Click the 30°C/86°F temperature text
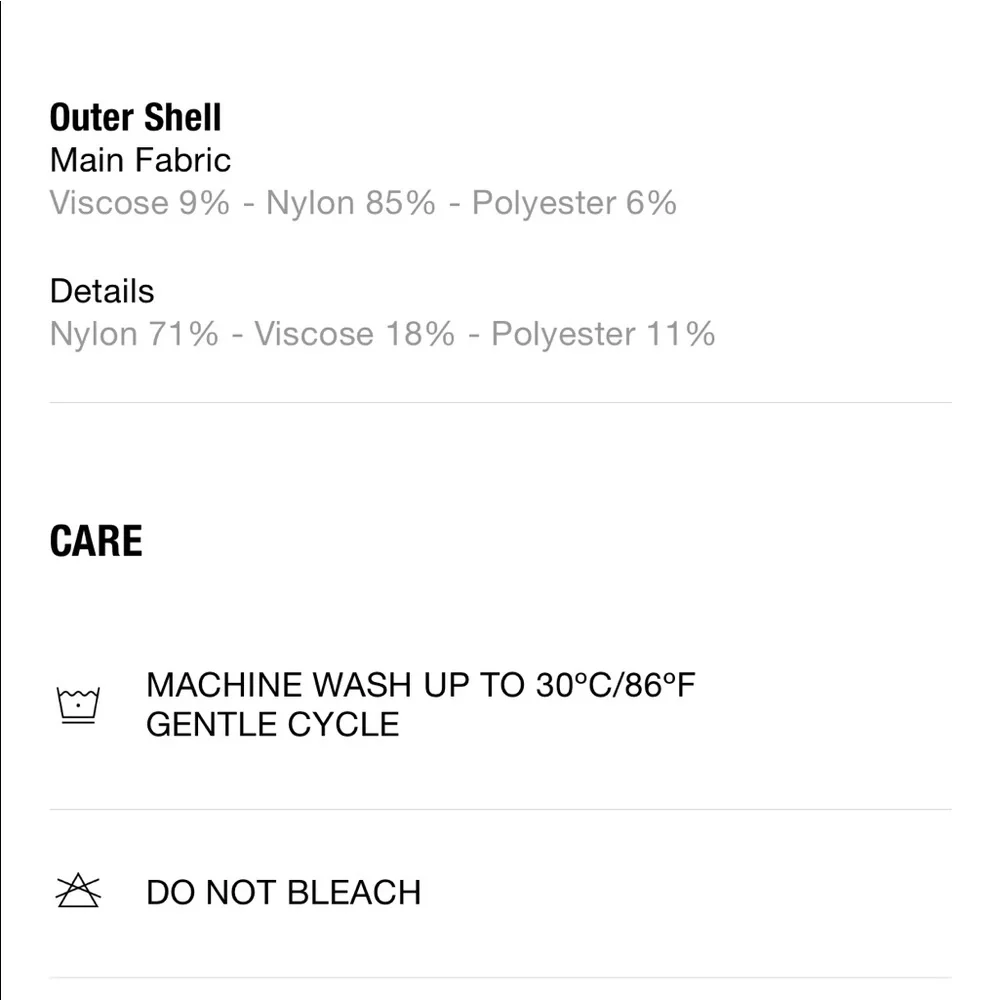Screen dimensions: 1000x1000 (x=615, y=685)
